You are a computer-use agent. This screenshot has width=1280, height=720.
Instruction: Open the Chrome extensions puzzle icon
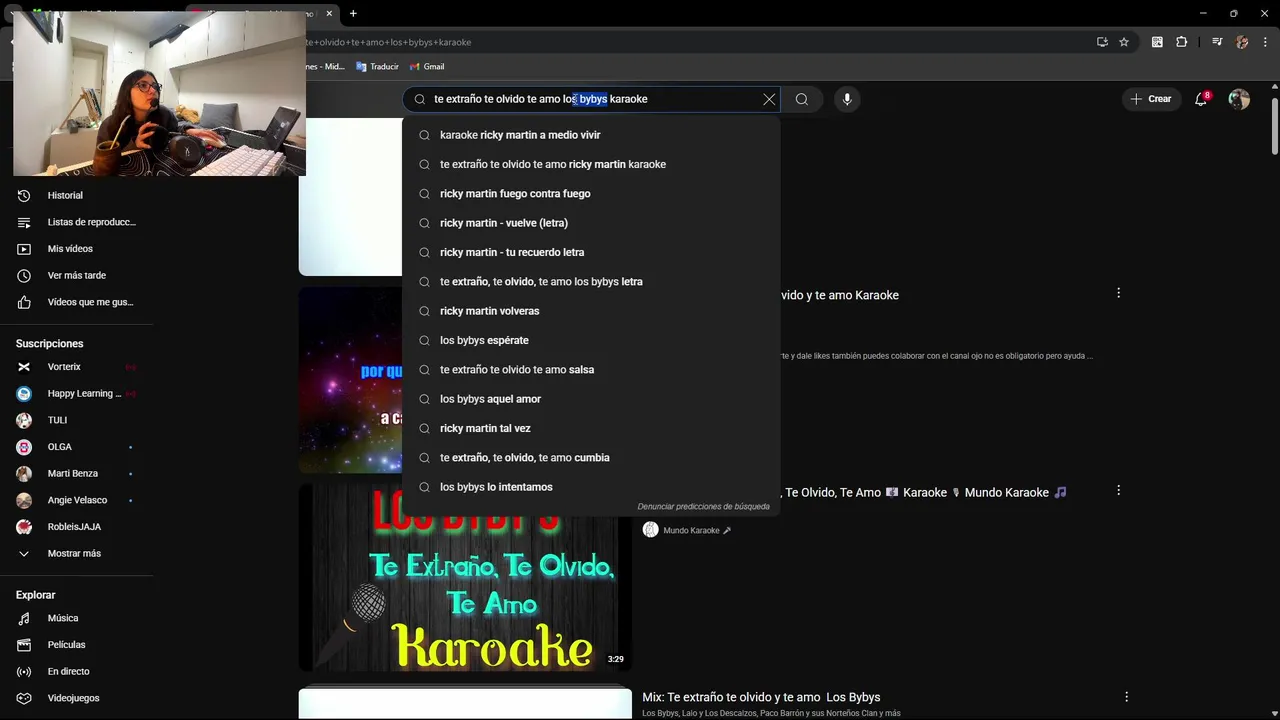[1182, 42]
